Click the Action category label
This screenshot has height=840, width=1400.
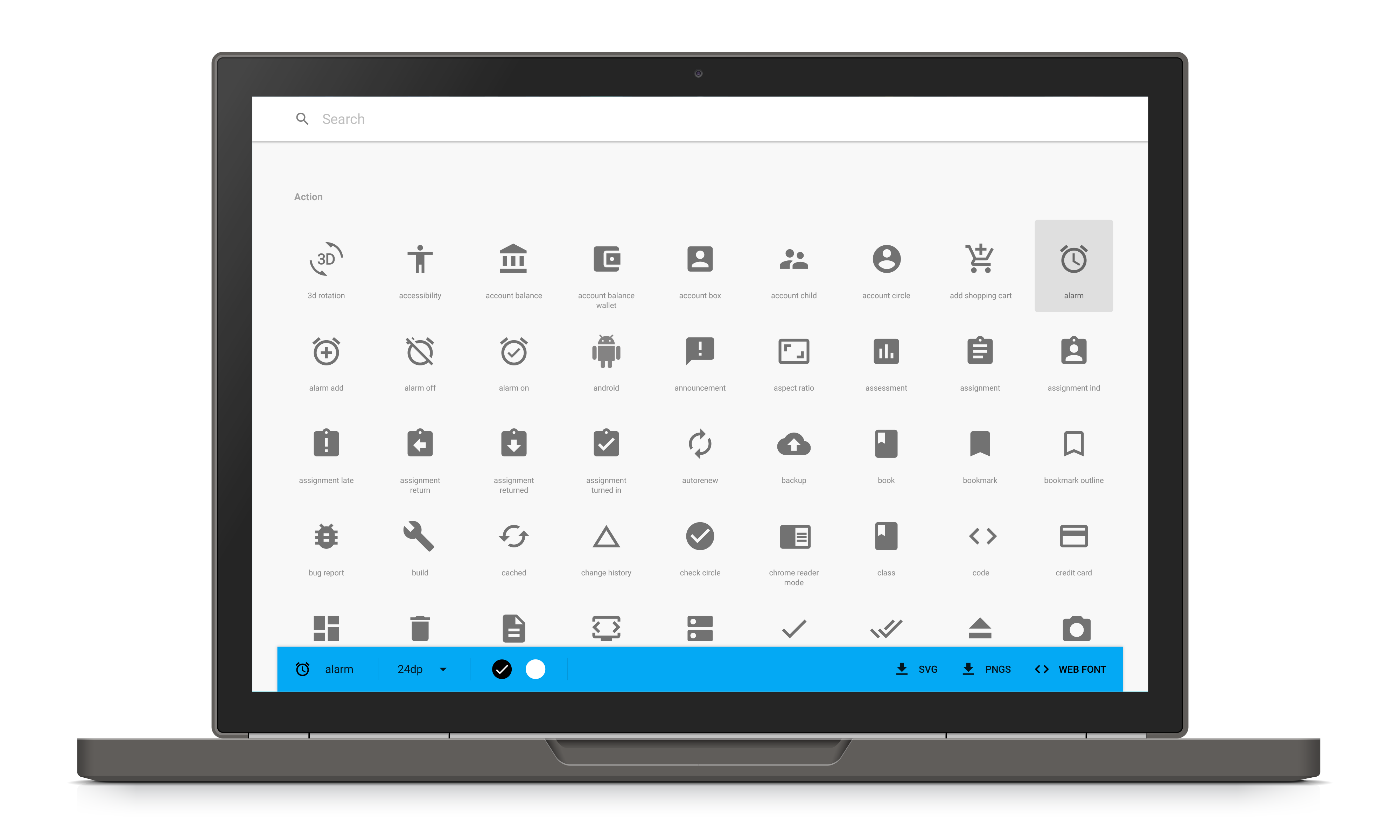[x=308, y=197]
